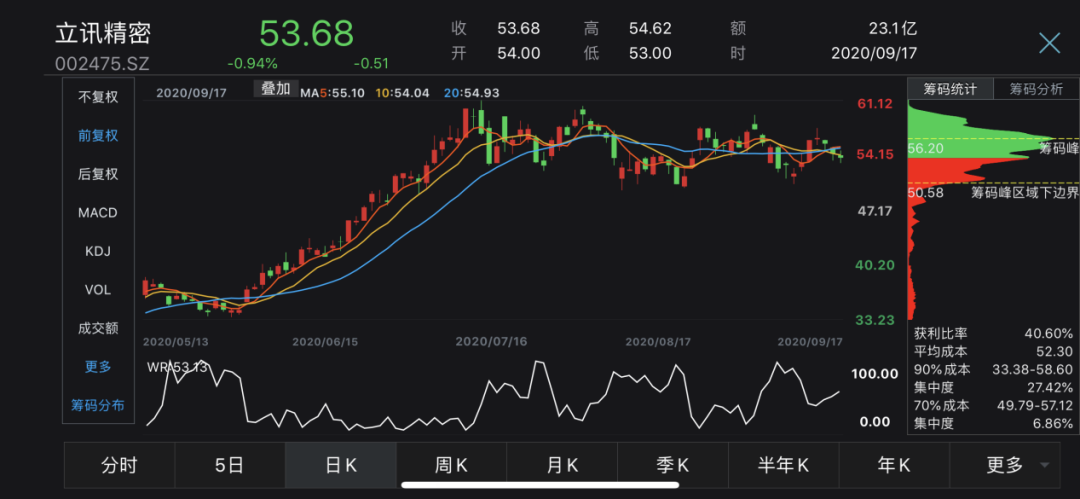Screen dimensions: 1080x499
Task: Click turnover amount 23.1亿
Action: [894, 29]
